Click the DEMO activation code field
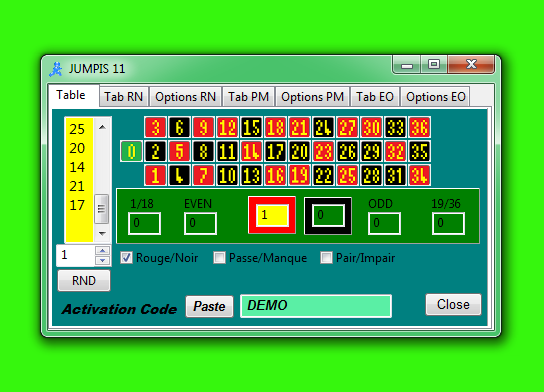Image resolution: width=544 pixels, height=392 pixels. 316,306
